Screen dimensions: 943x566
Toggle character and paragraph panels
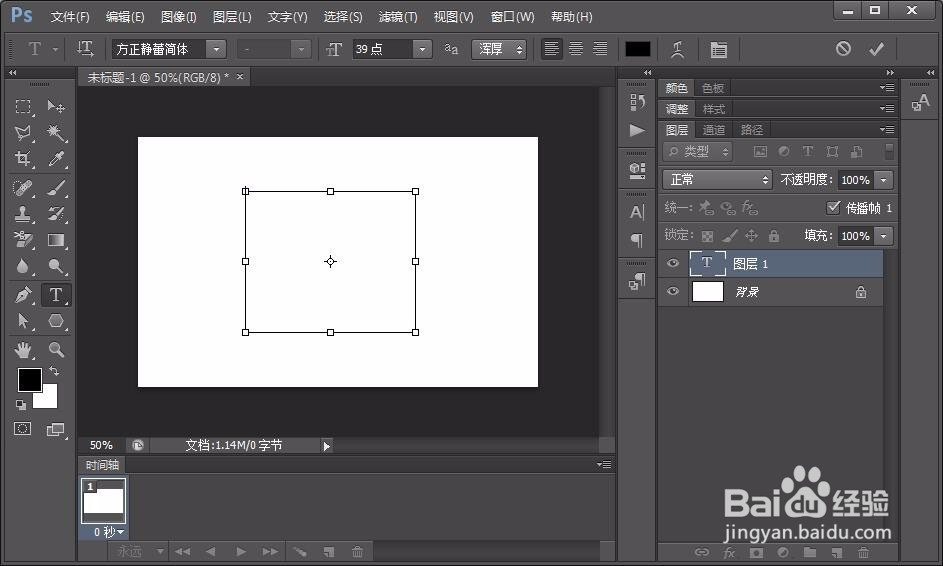718,49
